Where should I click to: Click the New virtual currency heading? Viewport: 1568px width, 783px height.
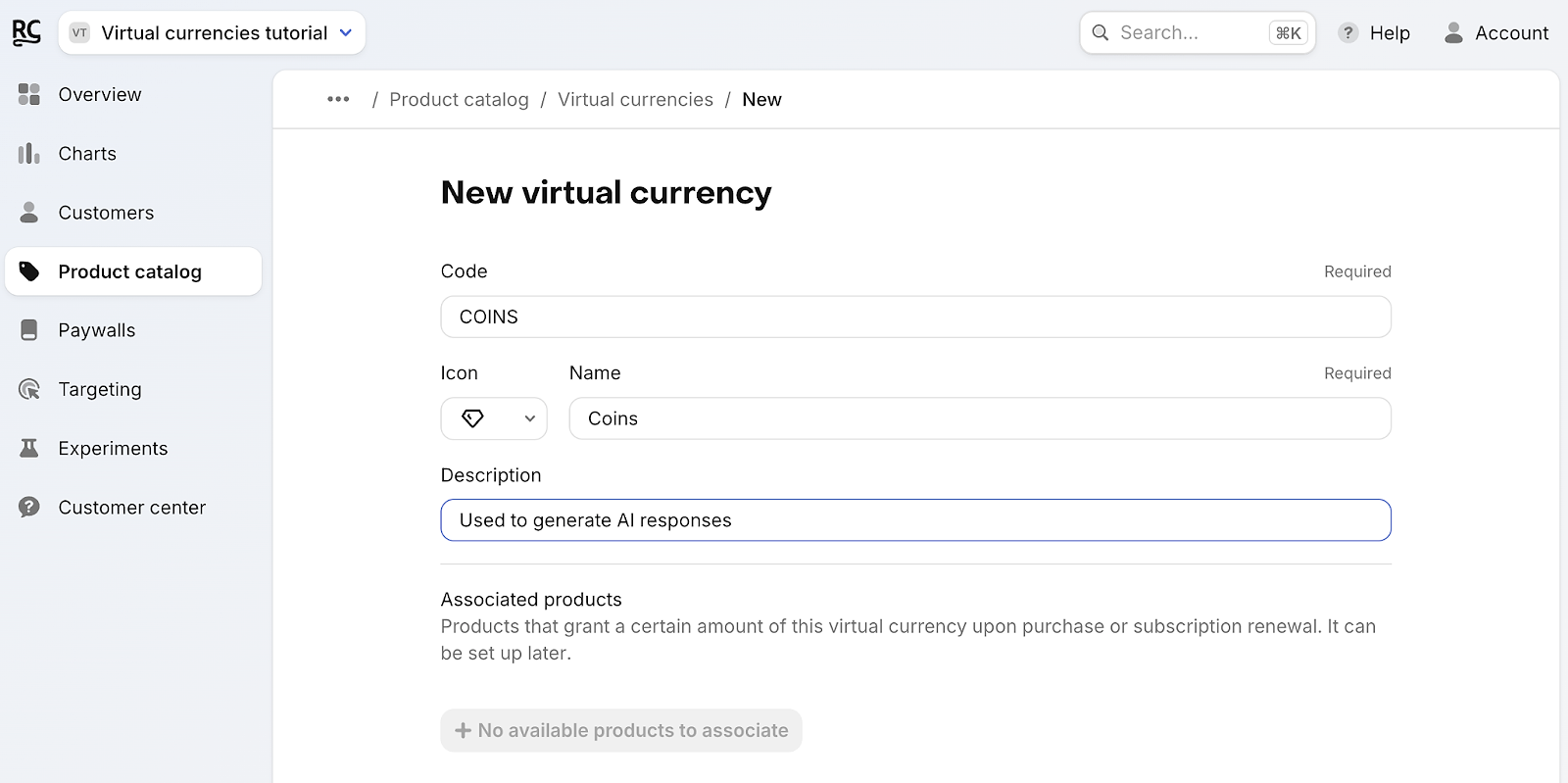607,192
